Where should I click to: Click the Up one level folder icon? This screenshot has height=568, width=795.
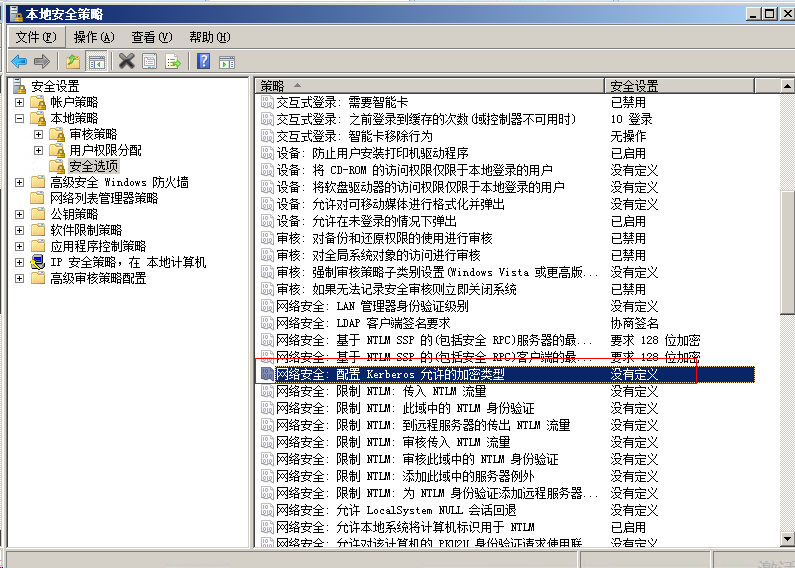tap(73, 62)
